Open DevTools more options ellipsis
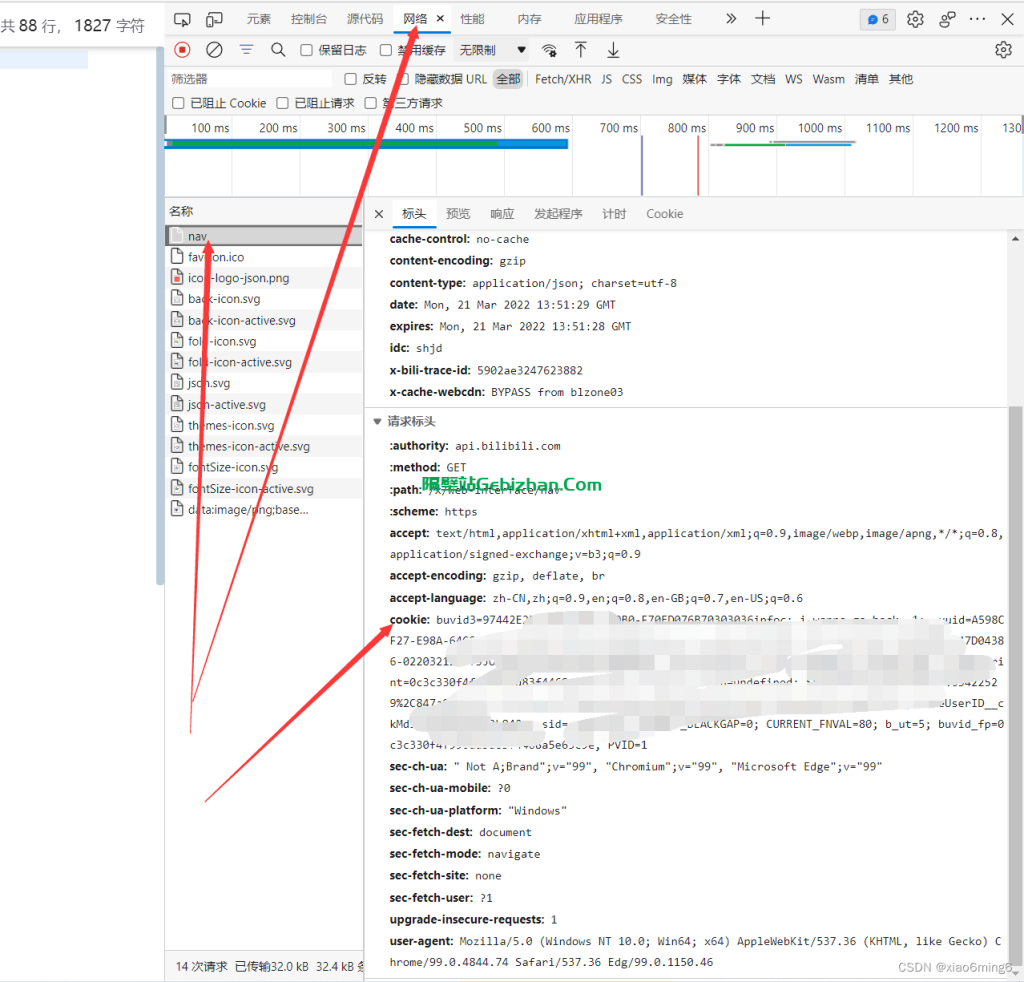Viewport: 1024px width, 982px height. point(977,19)
